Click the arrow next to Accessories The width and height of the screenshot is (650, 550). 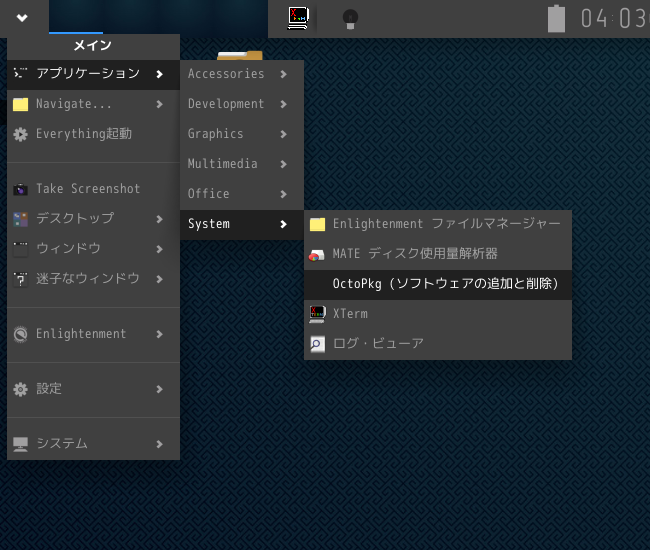[x=284, y=74]
